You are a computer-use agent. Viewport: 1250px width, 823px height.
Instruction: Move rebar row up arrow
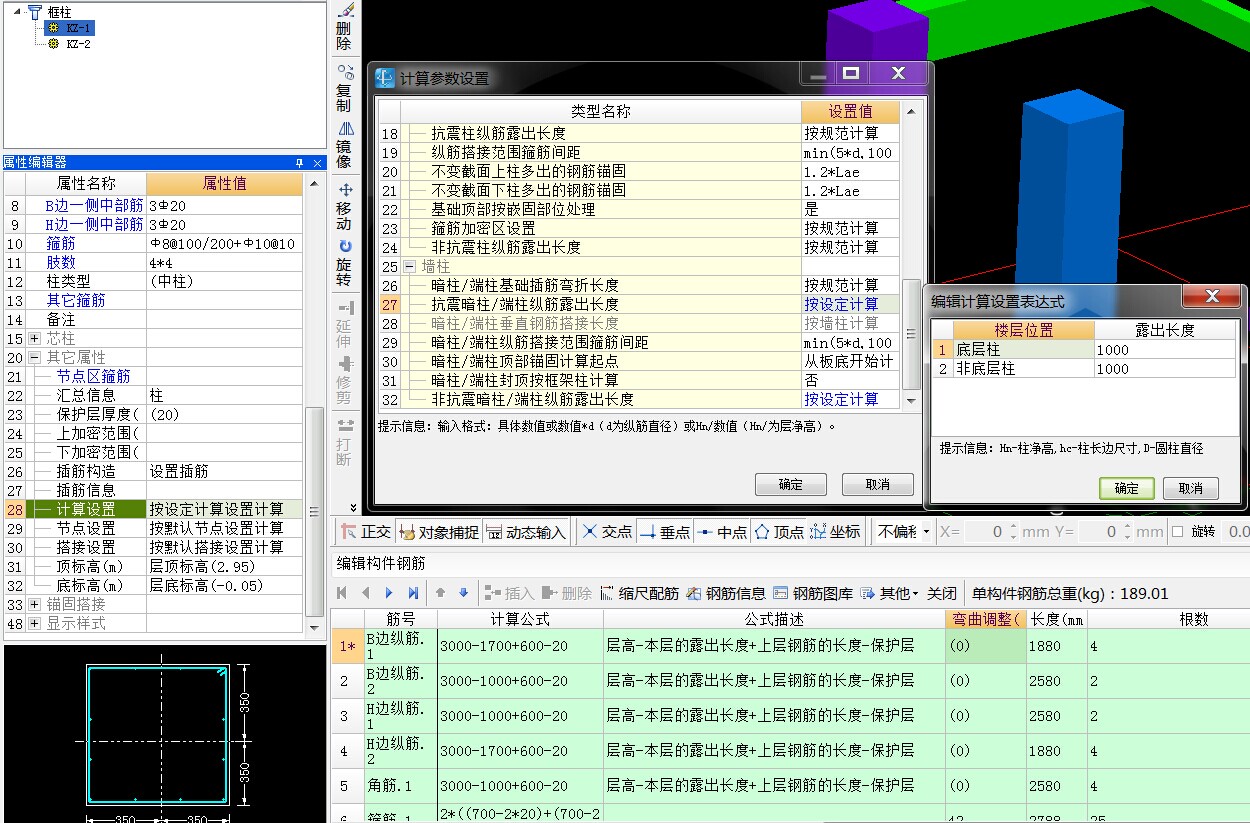click(x=440, y=593)
